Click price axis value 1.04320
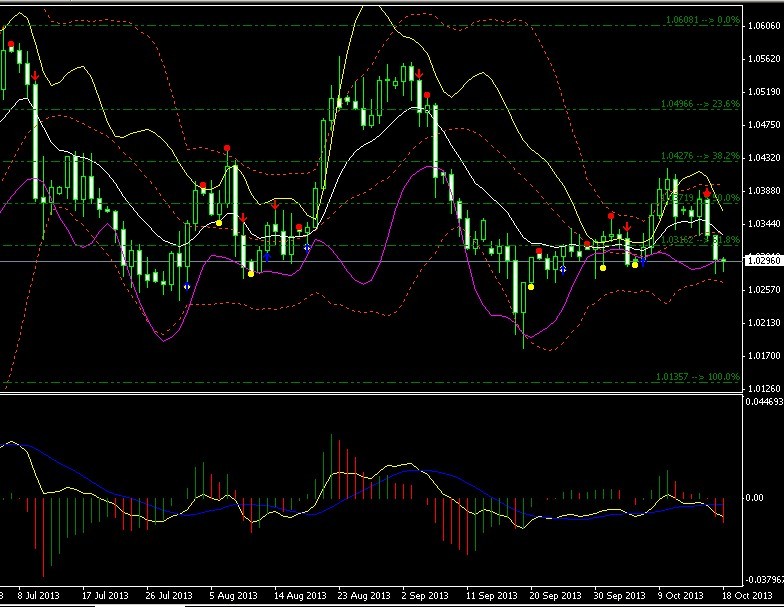Viewport: 784px width, 607px height. (764, 158)
